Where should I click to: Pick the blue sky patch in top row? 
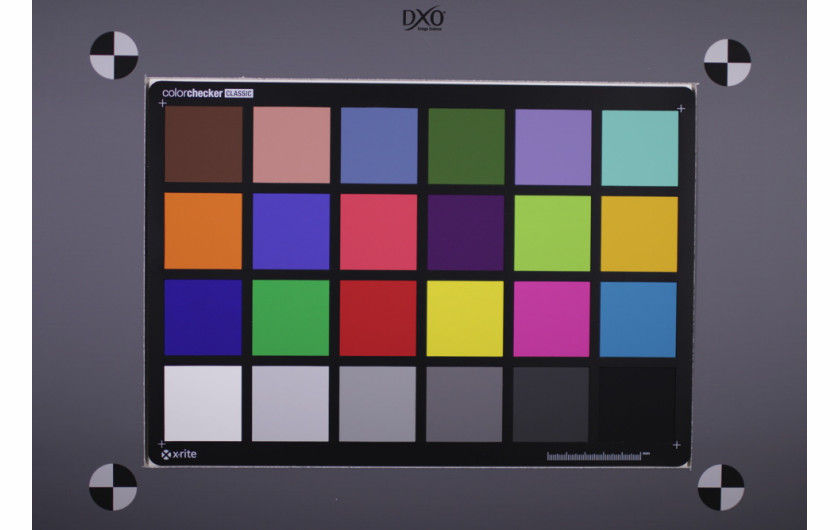[x=379, y=146]
